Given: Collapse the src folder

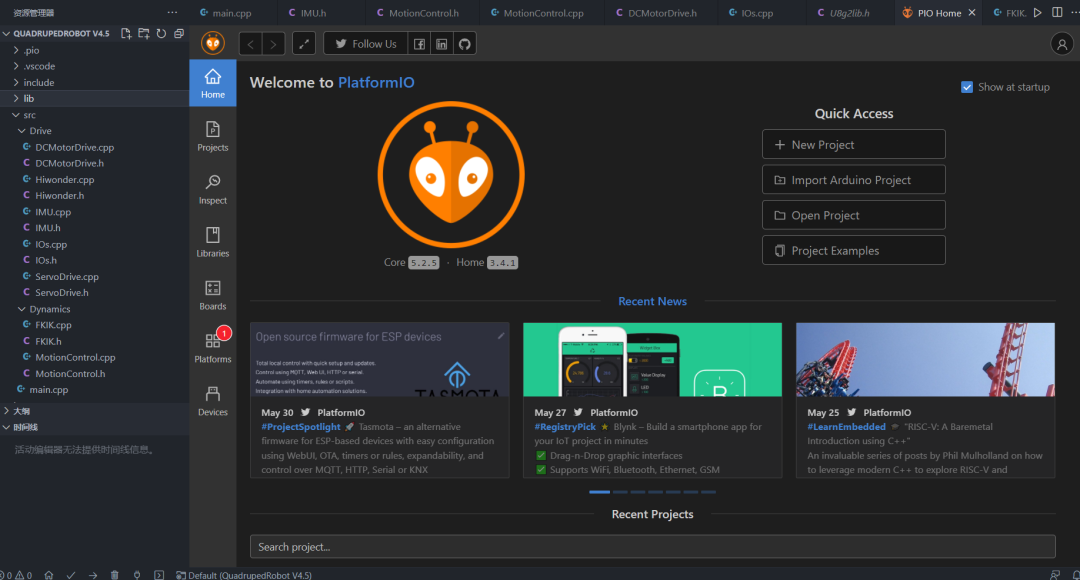Looking at the screenshot, I should pos(94,115).
